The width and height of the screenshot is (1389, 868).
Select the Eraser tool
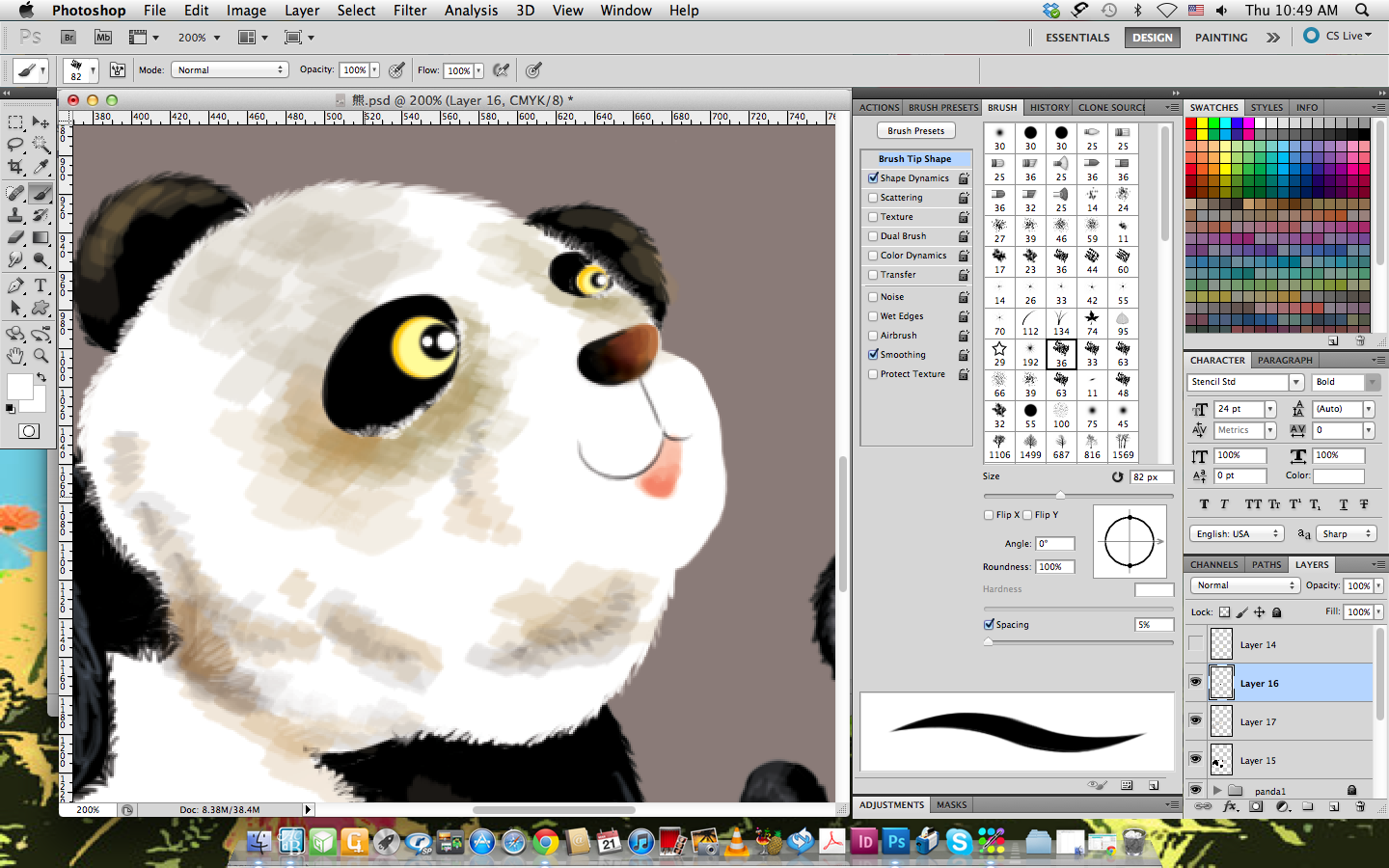[x=15, y=237]
